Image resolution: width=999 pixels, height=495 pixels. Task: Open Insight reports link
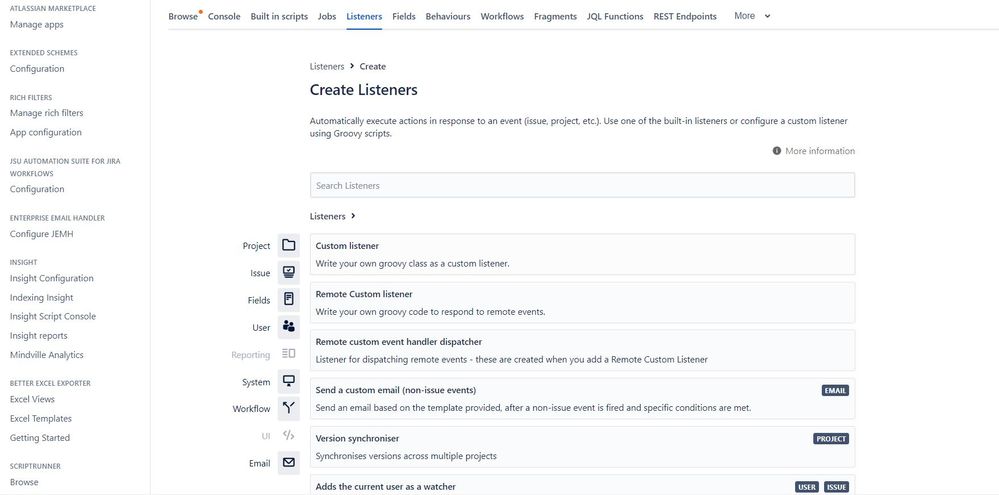pos(38,336)
